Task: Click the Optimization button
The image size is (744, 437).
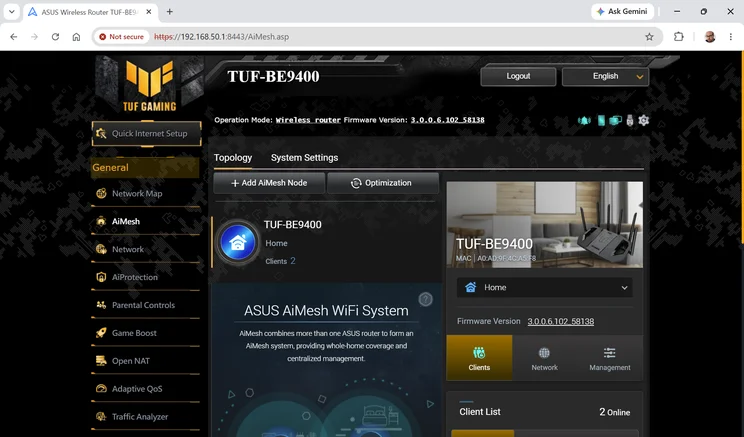Action: point(383,183)
